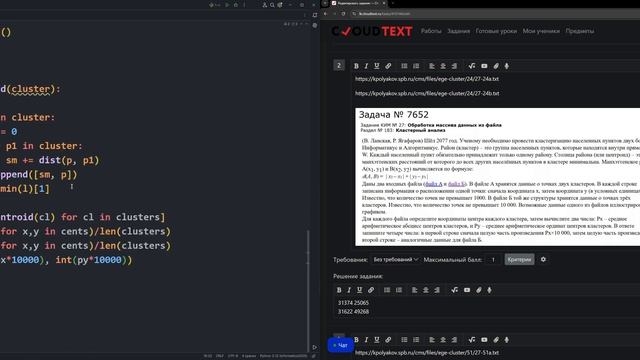Toggle underline in task 2 description toolbar

pyautogui.click(x=377, y=66)
